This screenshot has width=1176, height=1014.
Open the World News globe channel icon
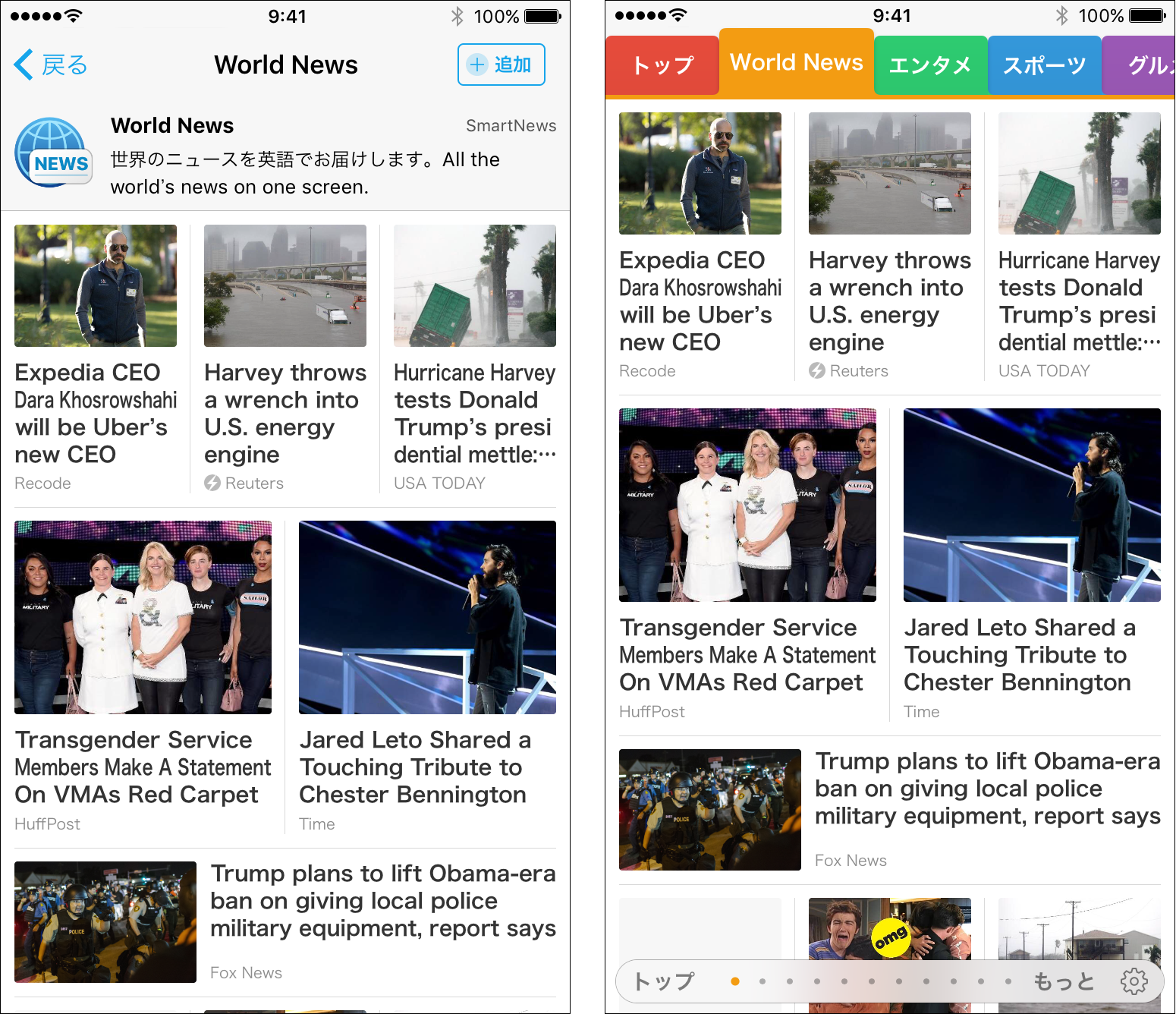(53, 153)
